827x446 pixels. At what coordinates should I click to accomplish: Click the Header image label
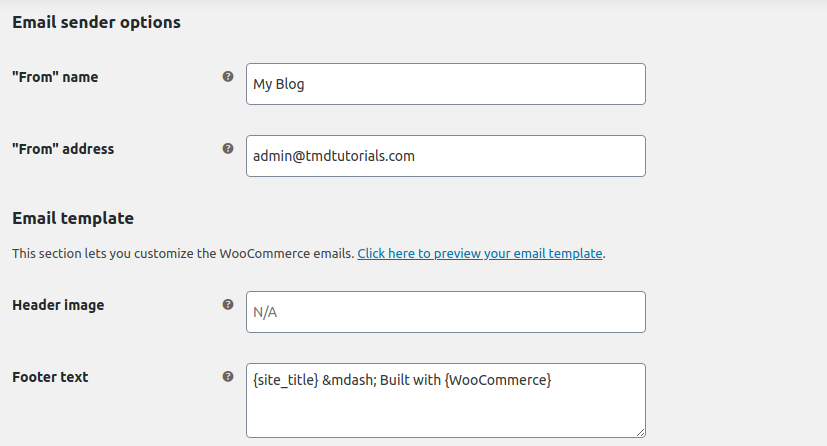[x=58, y=305]
